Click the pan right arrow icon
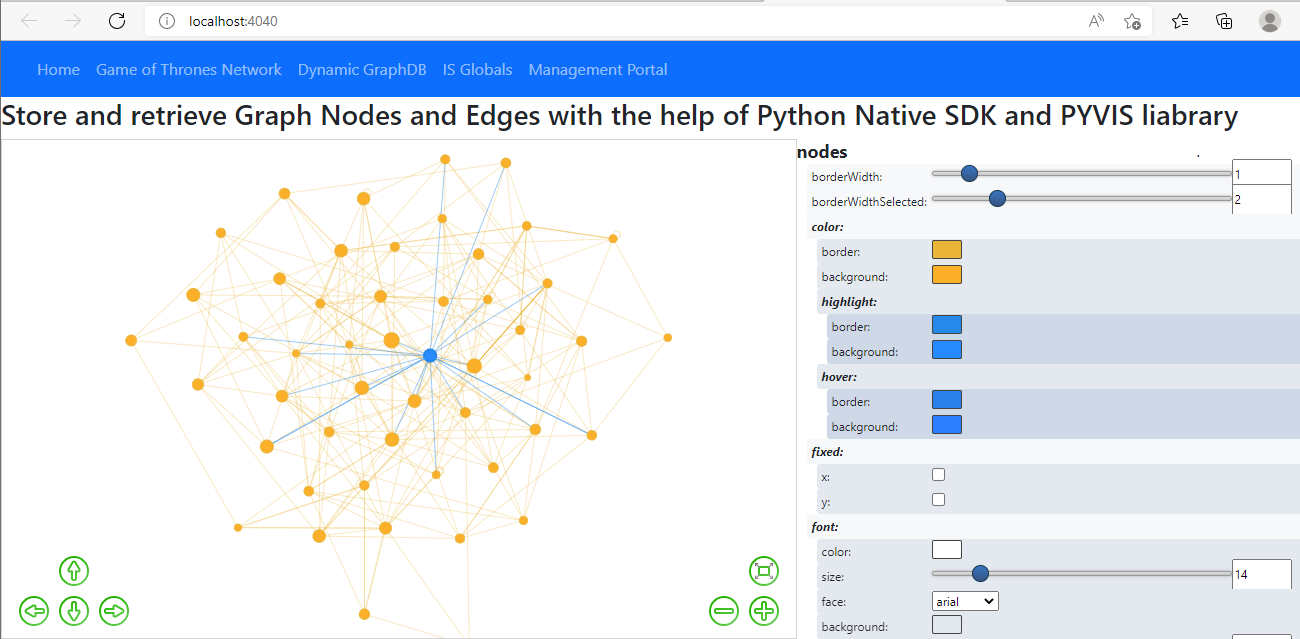Screen dimensions: 1300x639 point(114,610)
